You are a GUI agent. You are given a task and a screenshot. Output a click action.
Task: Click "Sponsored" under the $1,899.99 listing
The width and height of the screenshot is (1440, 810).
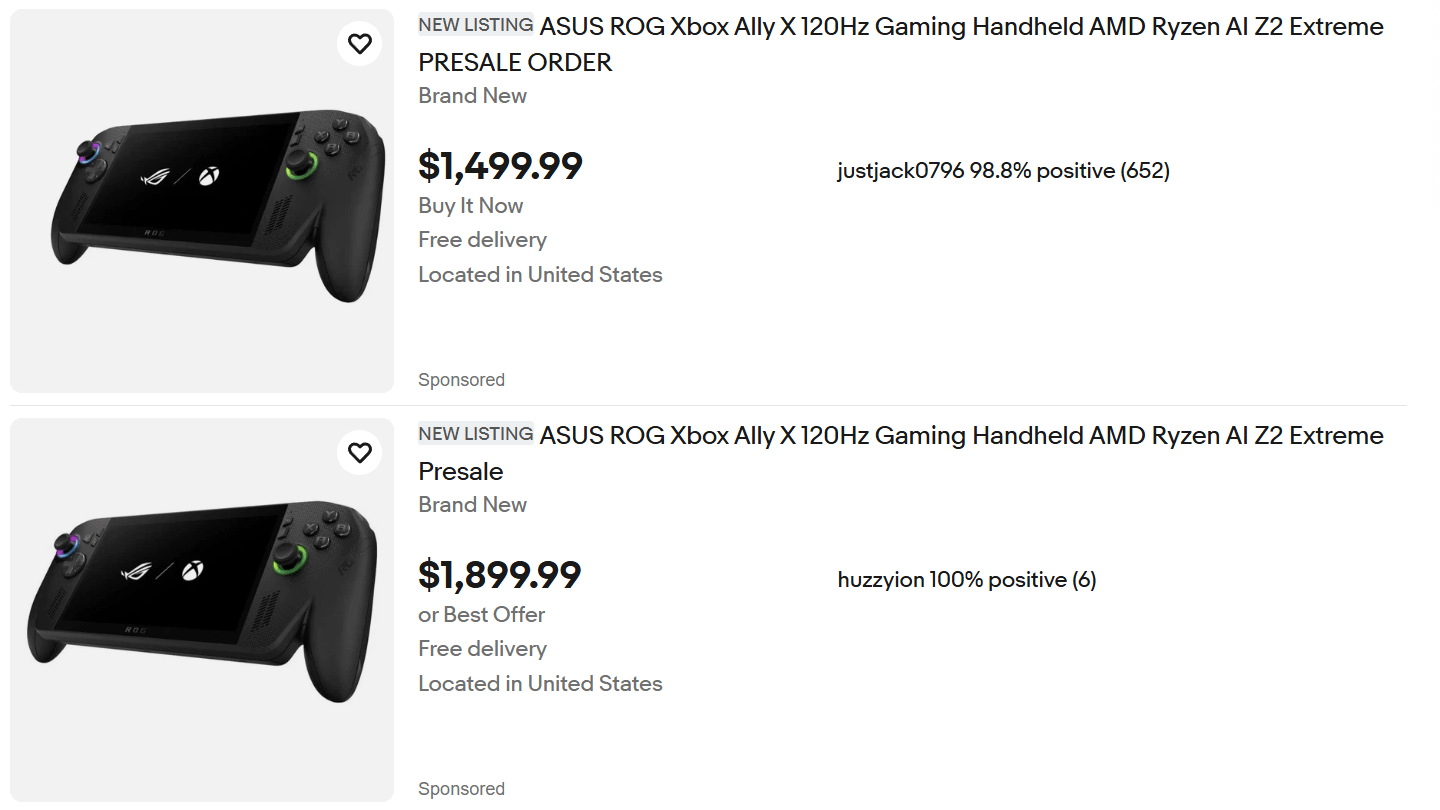click(x=461, y=789)
